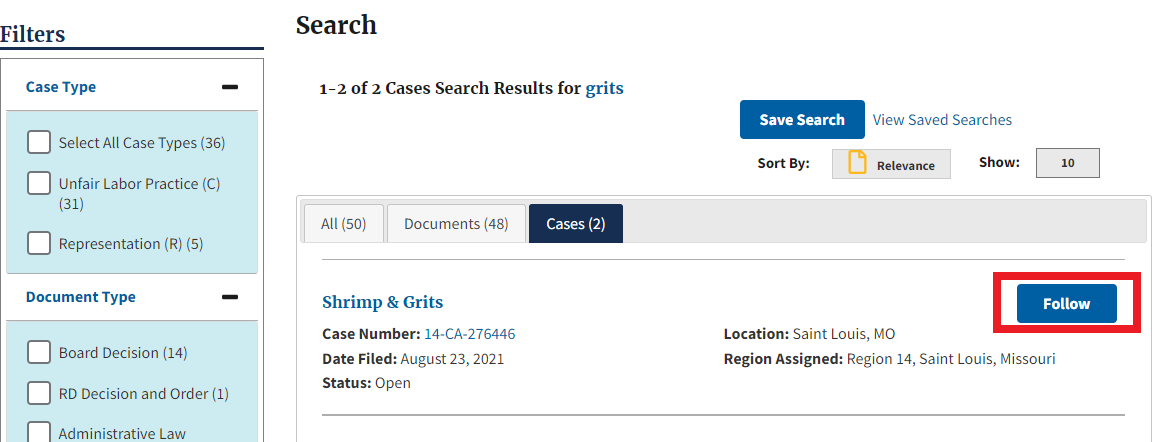The width and height of the screenshot is (1155, 442).
Task: Select the Cases (2) tab
Action: pos(575,224)
